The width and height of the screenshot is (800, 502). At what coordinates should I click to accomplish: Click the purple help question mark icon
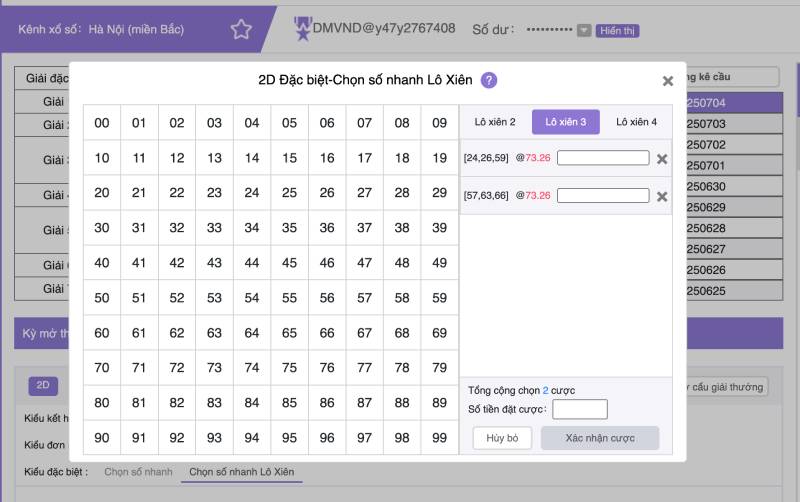pyautogui.click(x=488, y=81)
